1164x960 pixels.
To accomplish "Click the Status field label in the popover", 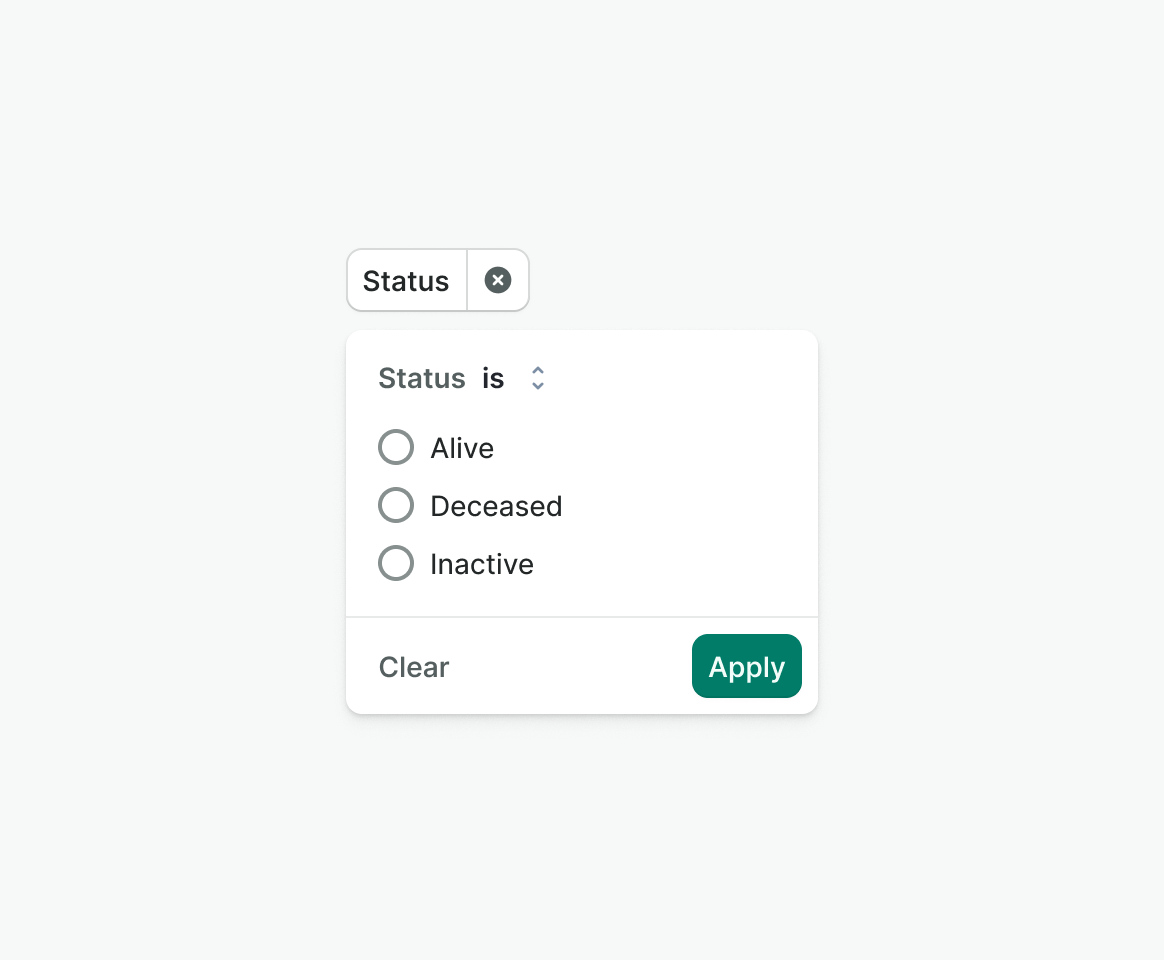I will (x=422, y=378).
